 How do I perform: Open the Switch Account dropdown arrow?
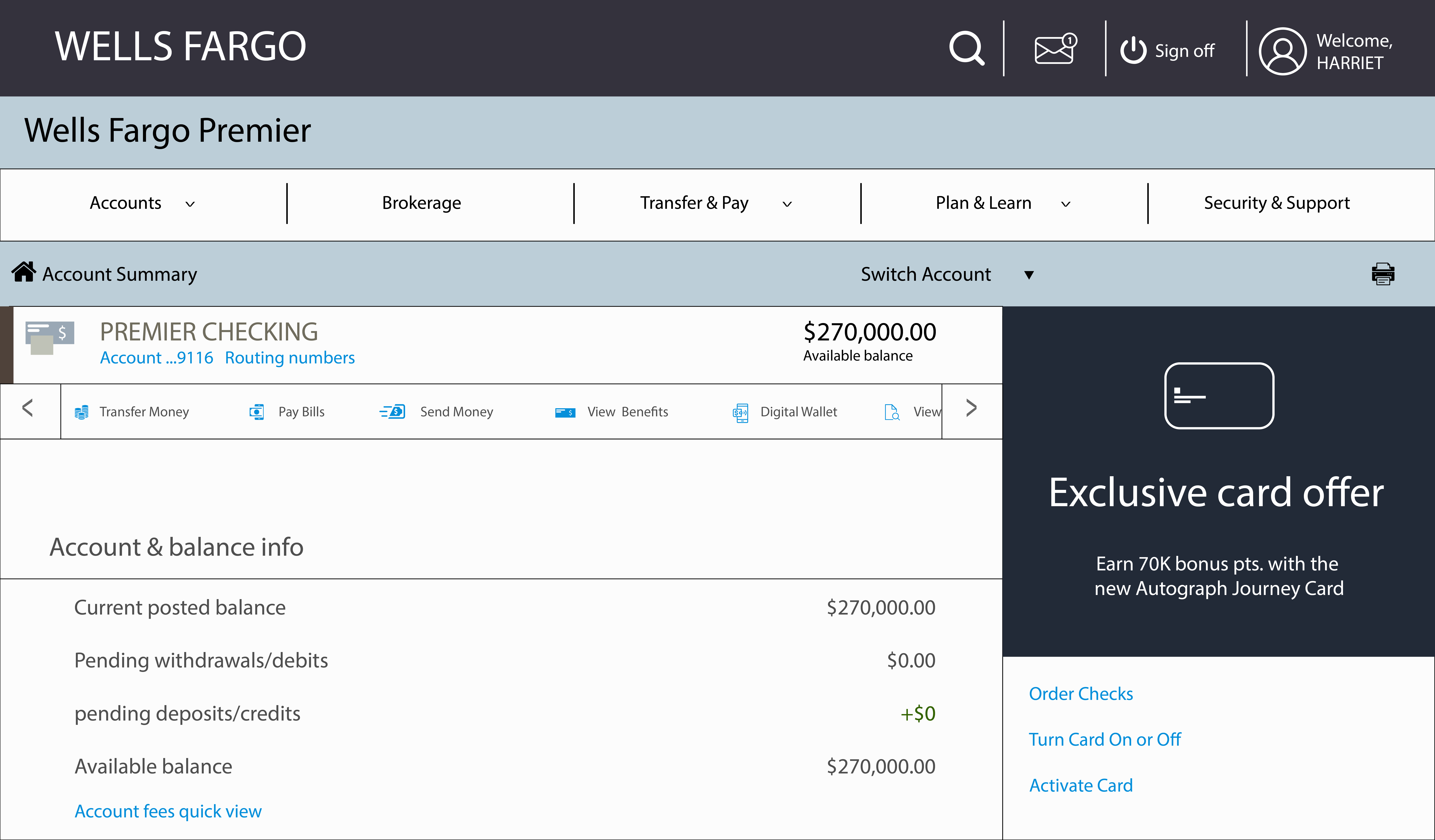tap(1029, 275)
